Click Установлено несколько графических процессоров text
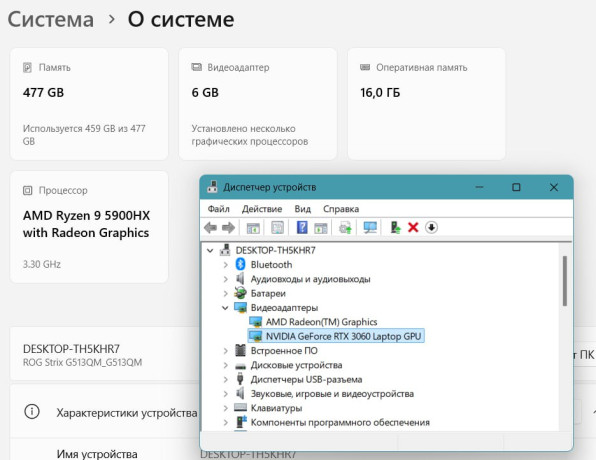 250,135
